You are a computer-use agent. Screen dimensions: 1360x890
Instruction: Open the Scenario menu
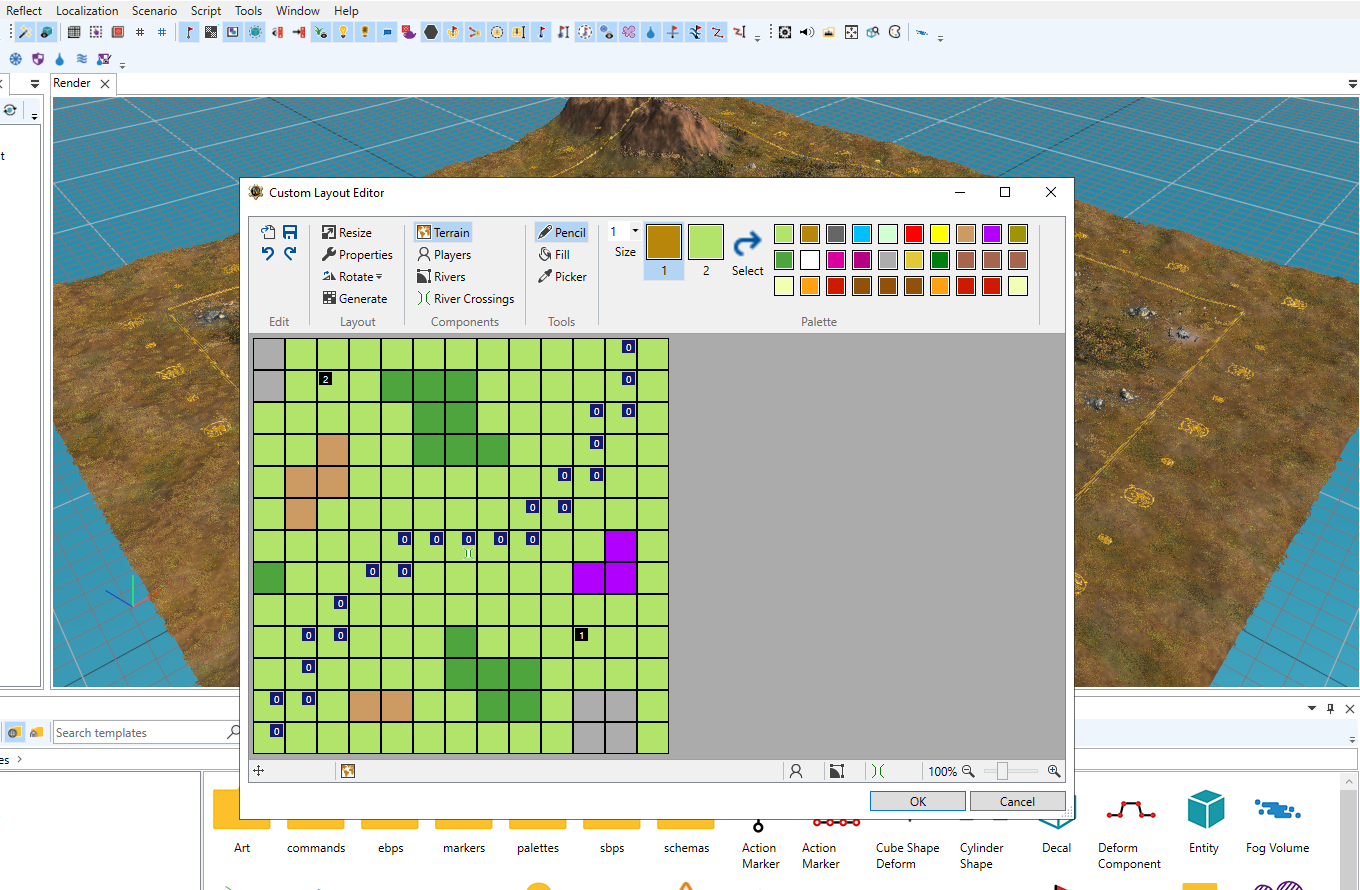click(154, 11)
